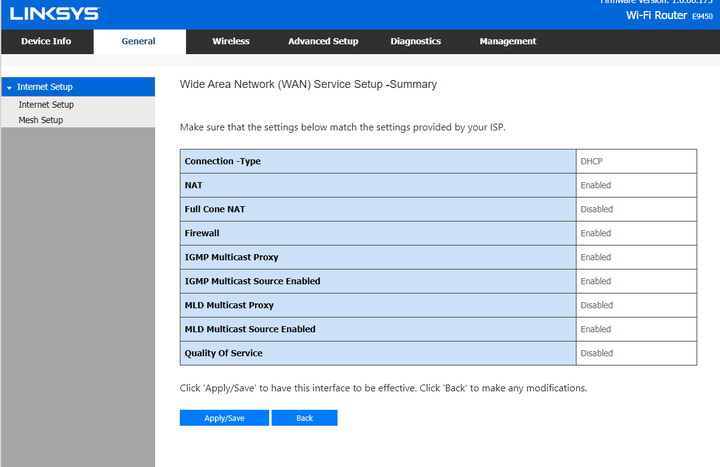Click the Disabled value for Quality Of Service
The height and width of the screenshot is (467, 720).
(x=596, y=353)
